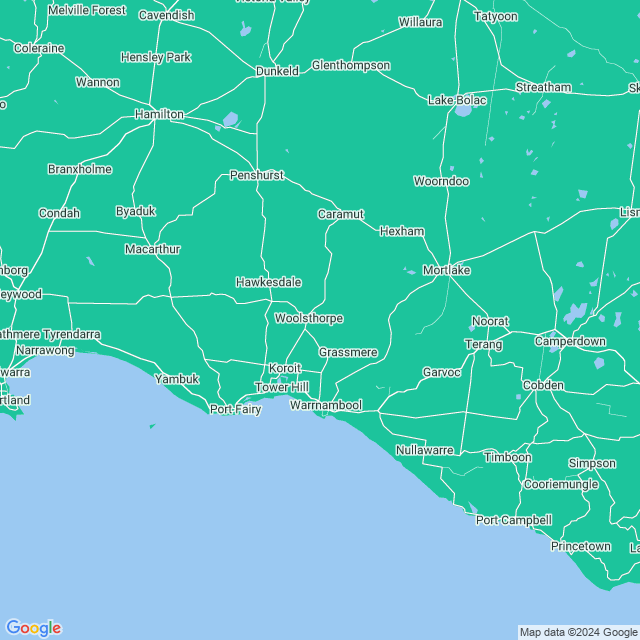Click the Cobden town label
Viewport: 640px width, 640px height.
[543, 385]
